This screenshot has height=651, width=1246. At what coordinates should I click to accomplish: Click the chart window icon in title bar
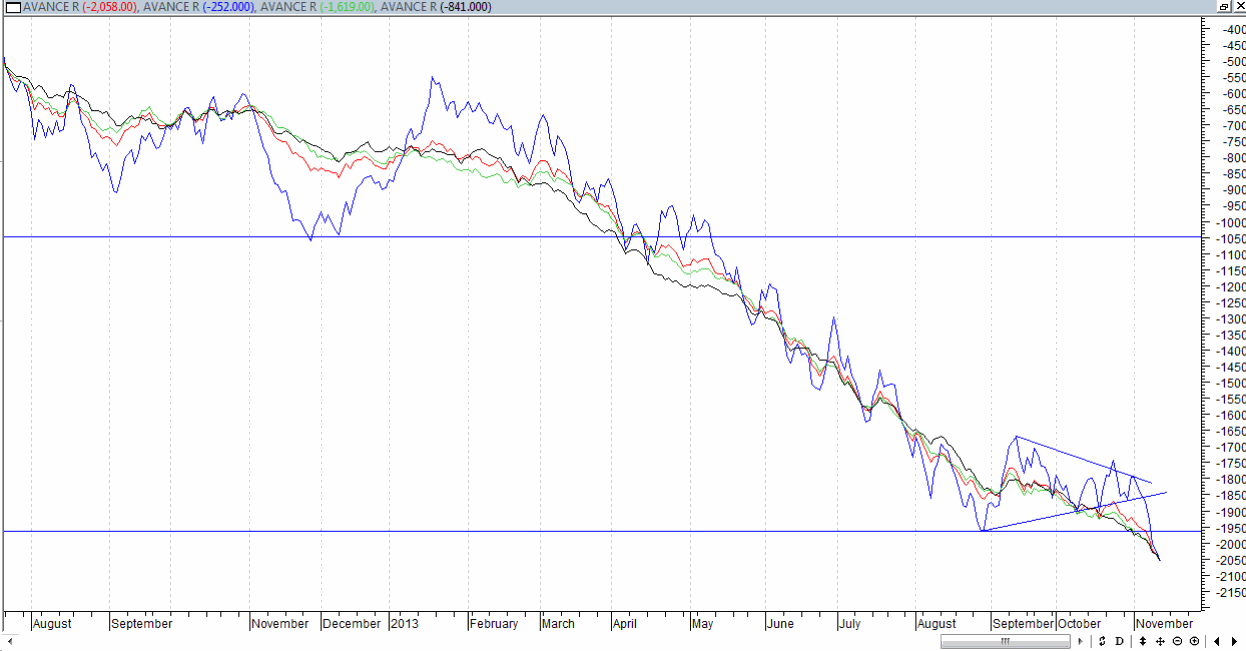[x=12, y=7]
